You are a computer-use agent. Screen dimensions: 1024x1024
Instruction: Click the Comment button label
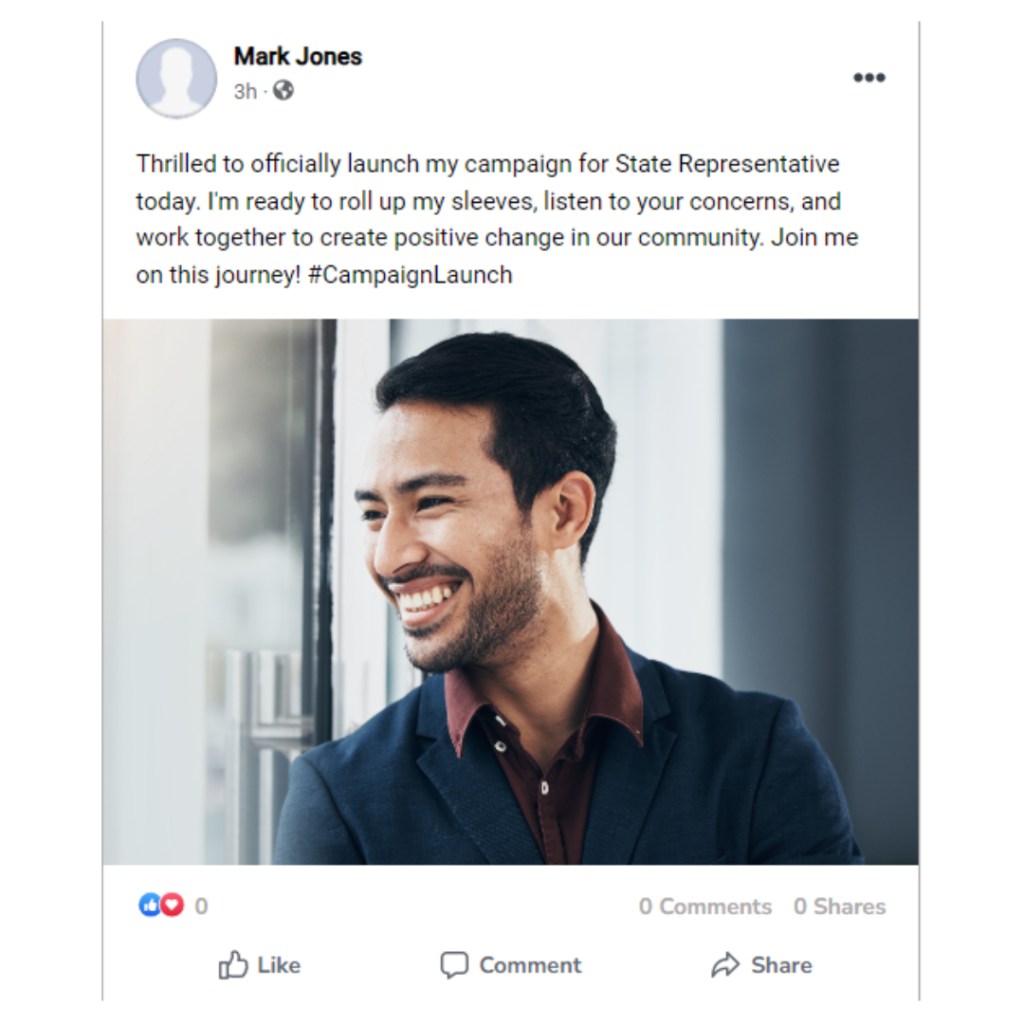530,965
